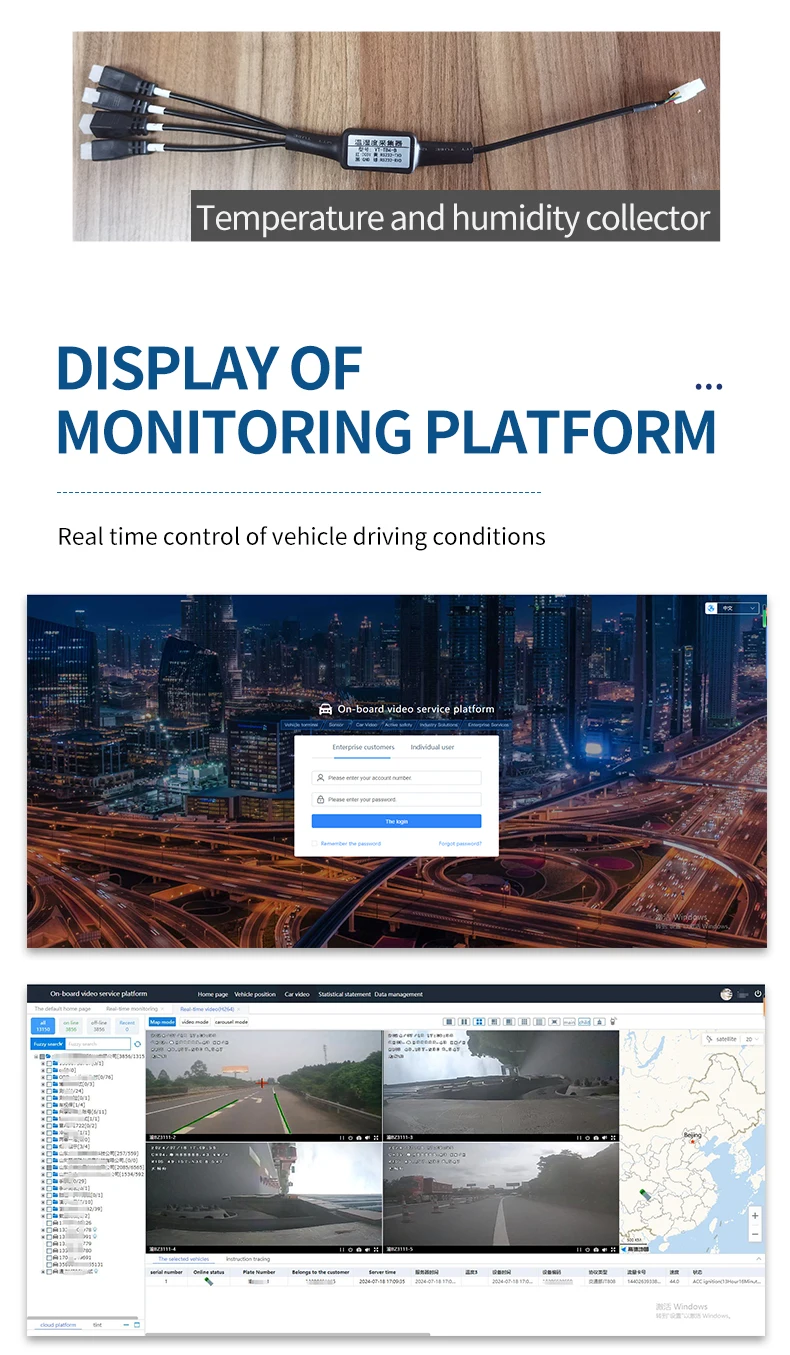The width and height of the screenshot is (790, 1355).
Task: Maximize video pane 8Z3111-3
Action: pos(613,1138)
